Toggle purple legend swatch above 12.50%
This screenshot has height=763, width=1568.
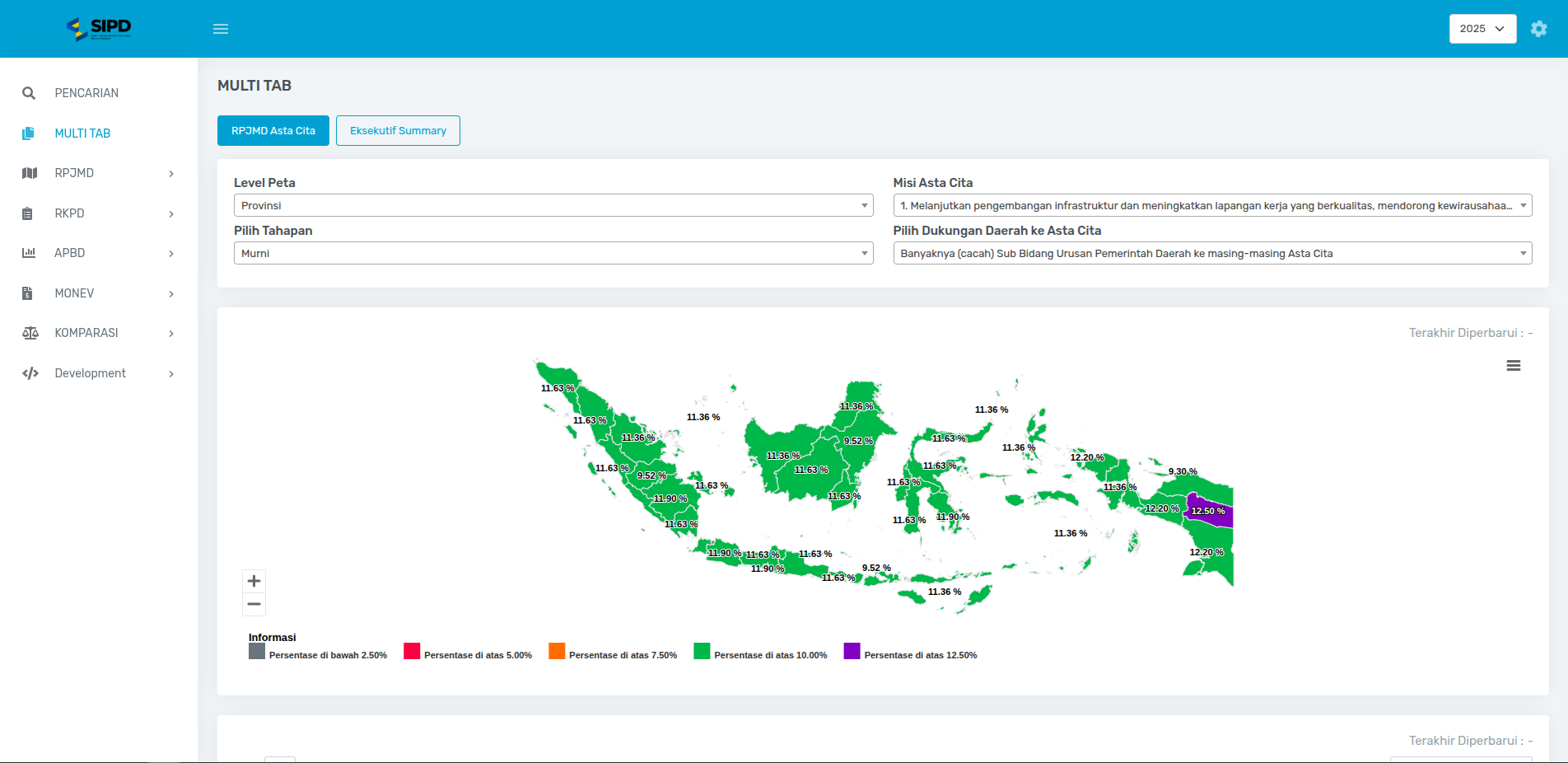852,651
